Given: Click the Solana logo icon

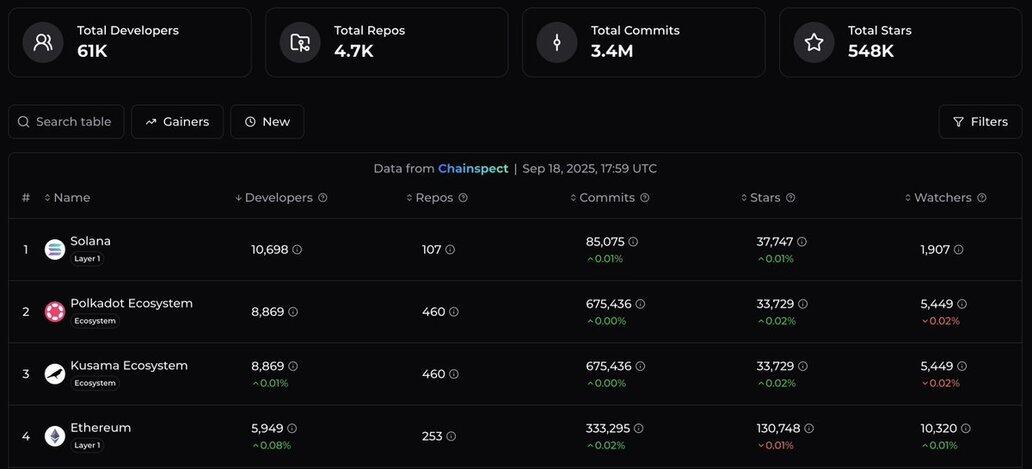Looking at the screenshot, I should 55,249.
